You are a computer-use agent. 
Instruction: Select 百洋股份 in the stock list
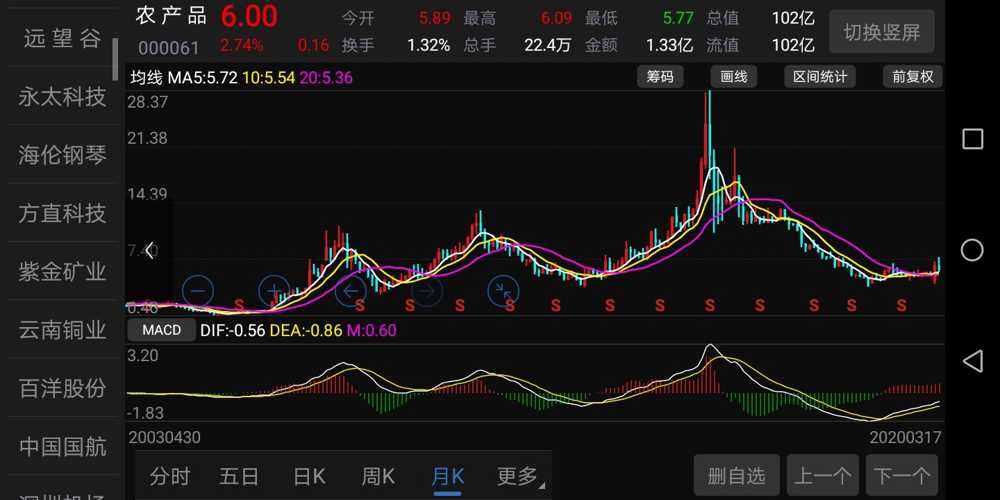[62, 388]
